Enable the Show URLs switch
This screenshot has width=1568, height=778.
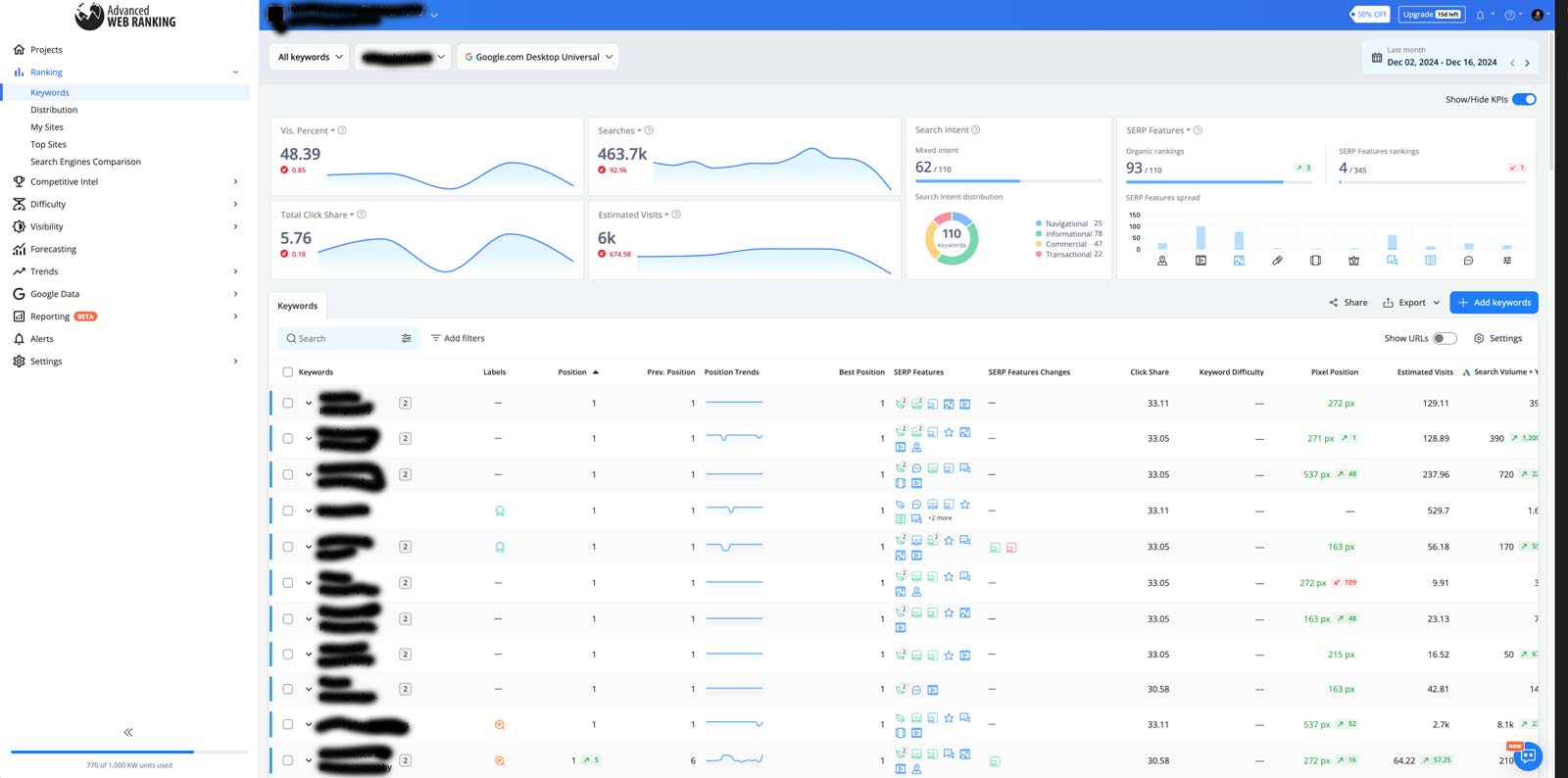click(x=1445, y=338)
